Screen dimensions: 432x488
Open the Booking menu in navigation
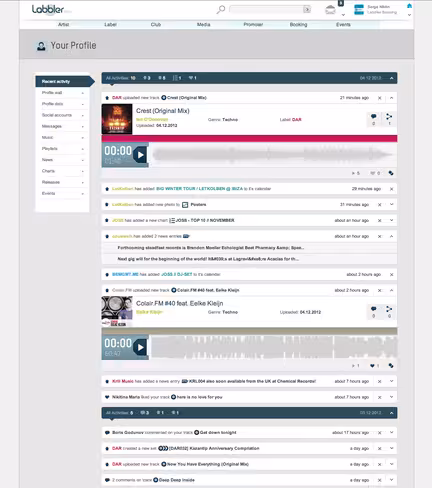point(298,24)
